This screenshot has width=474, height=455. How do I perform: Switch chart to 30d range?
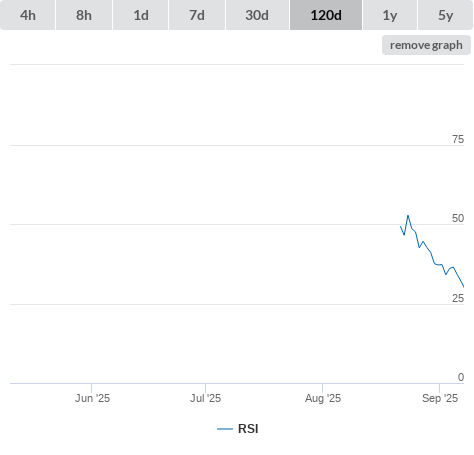[257, 15]
